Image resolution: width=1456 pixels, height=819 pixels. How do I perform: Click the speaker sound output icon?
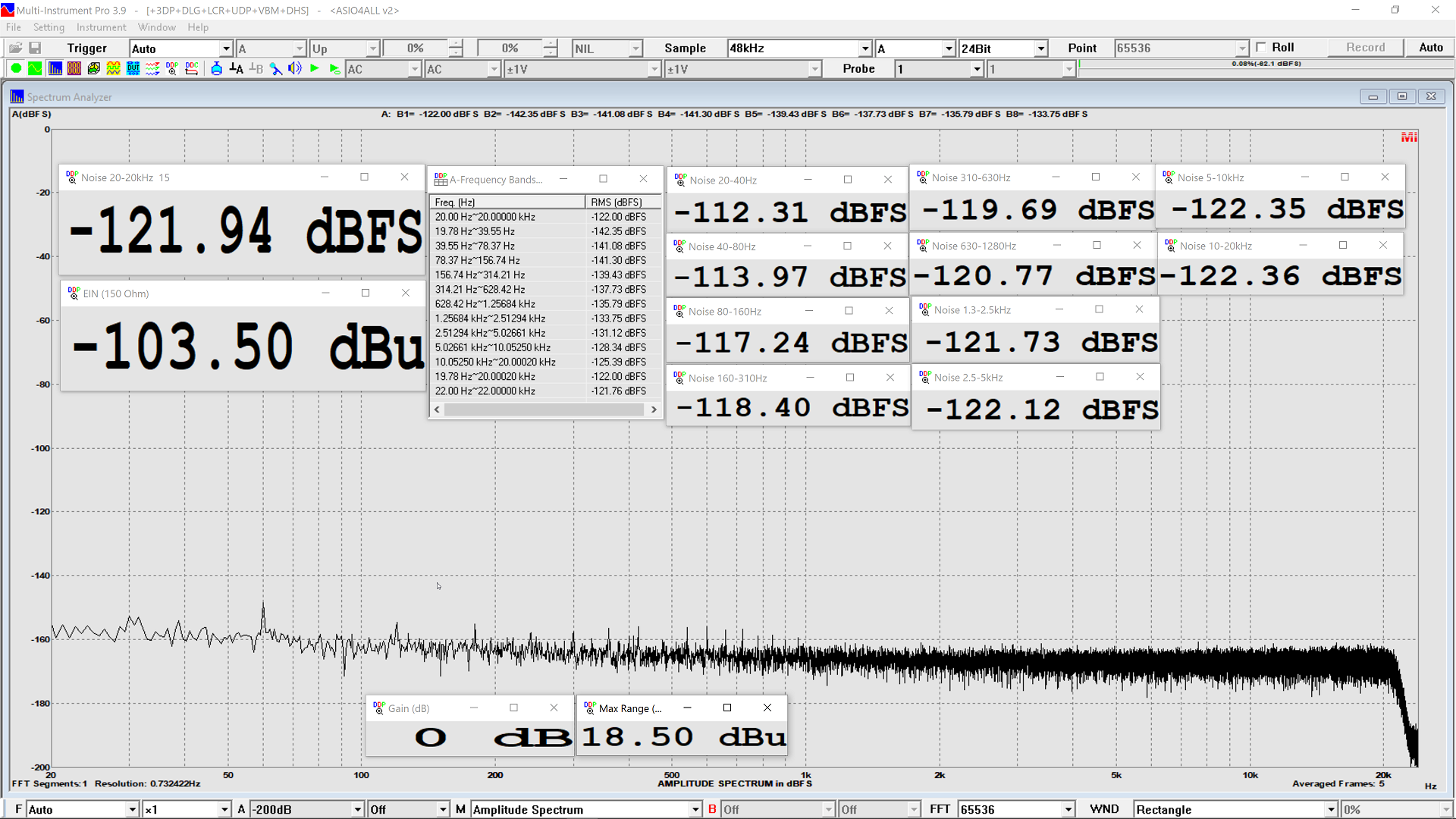click(295, 68)
